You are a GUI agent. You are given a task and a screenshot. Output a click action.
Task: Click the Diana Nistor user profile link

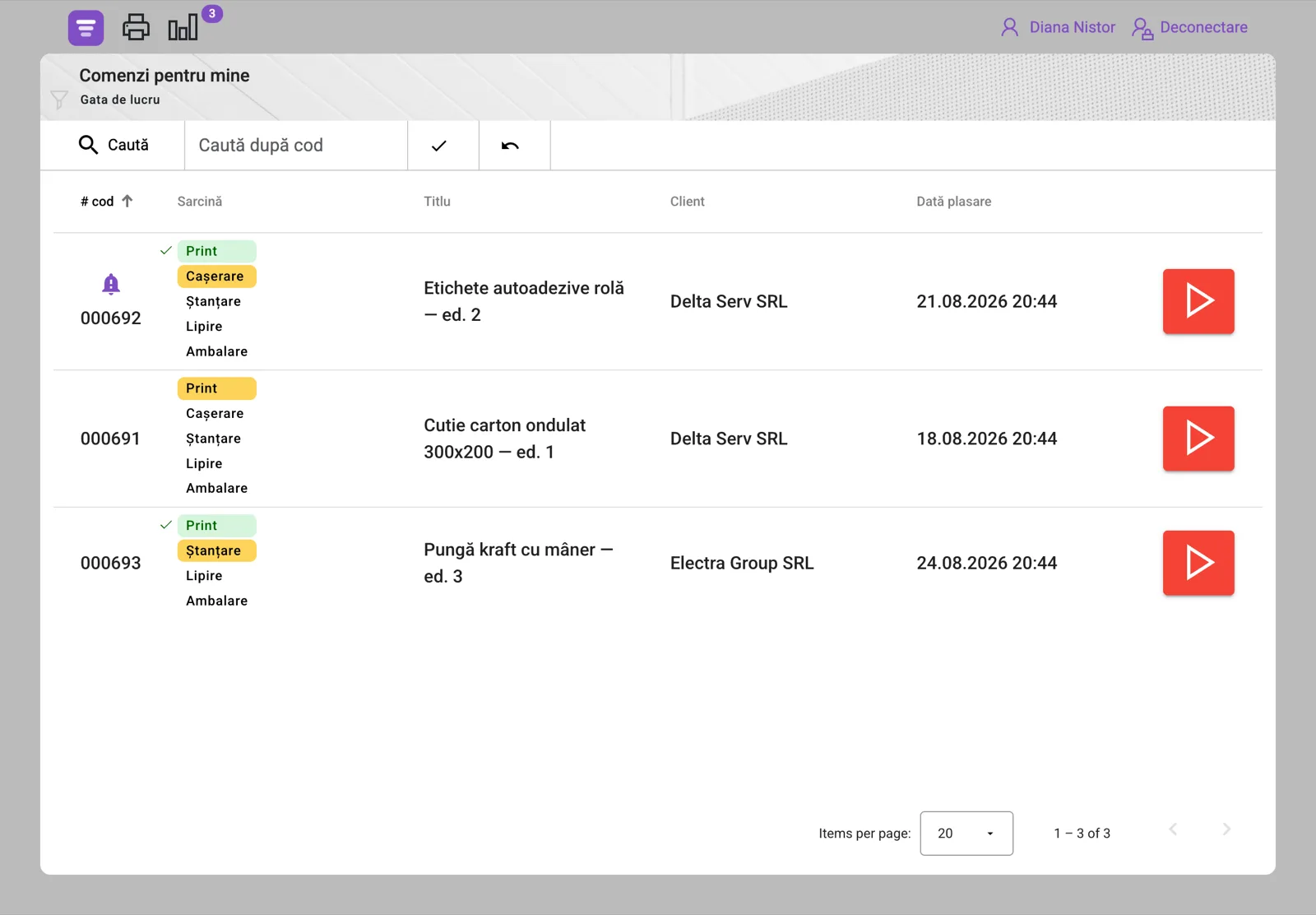(1058, 27)
